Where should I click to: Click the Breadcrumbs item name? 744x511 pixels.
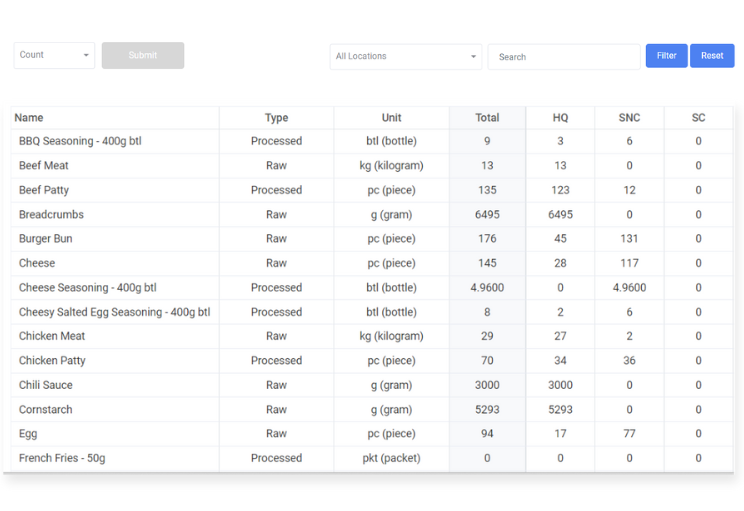51,215
